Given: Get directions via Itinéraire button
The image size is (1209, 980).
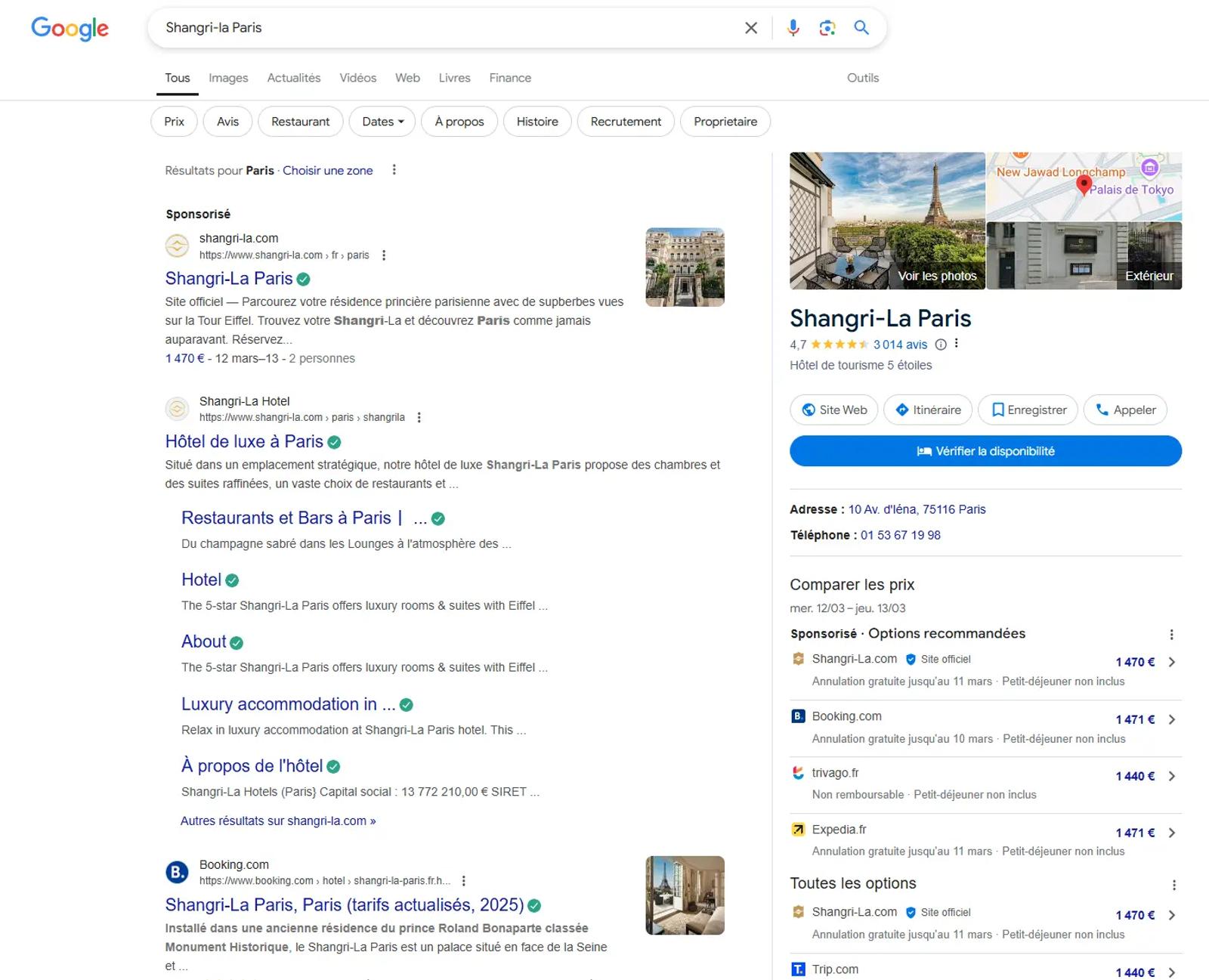Looking at the screenshot, I should point(927,410).
